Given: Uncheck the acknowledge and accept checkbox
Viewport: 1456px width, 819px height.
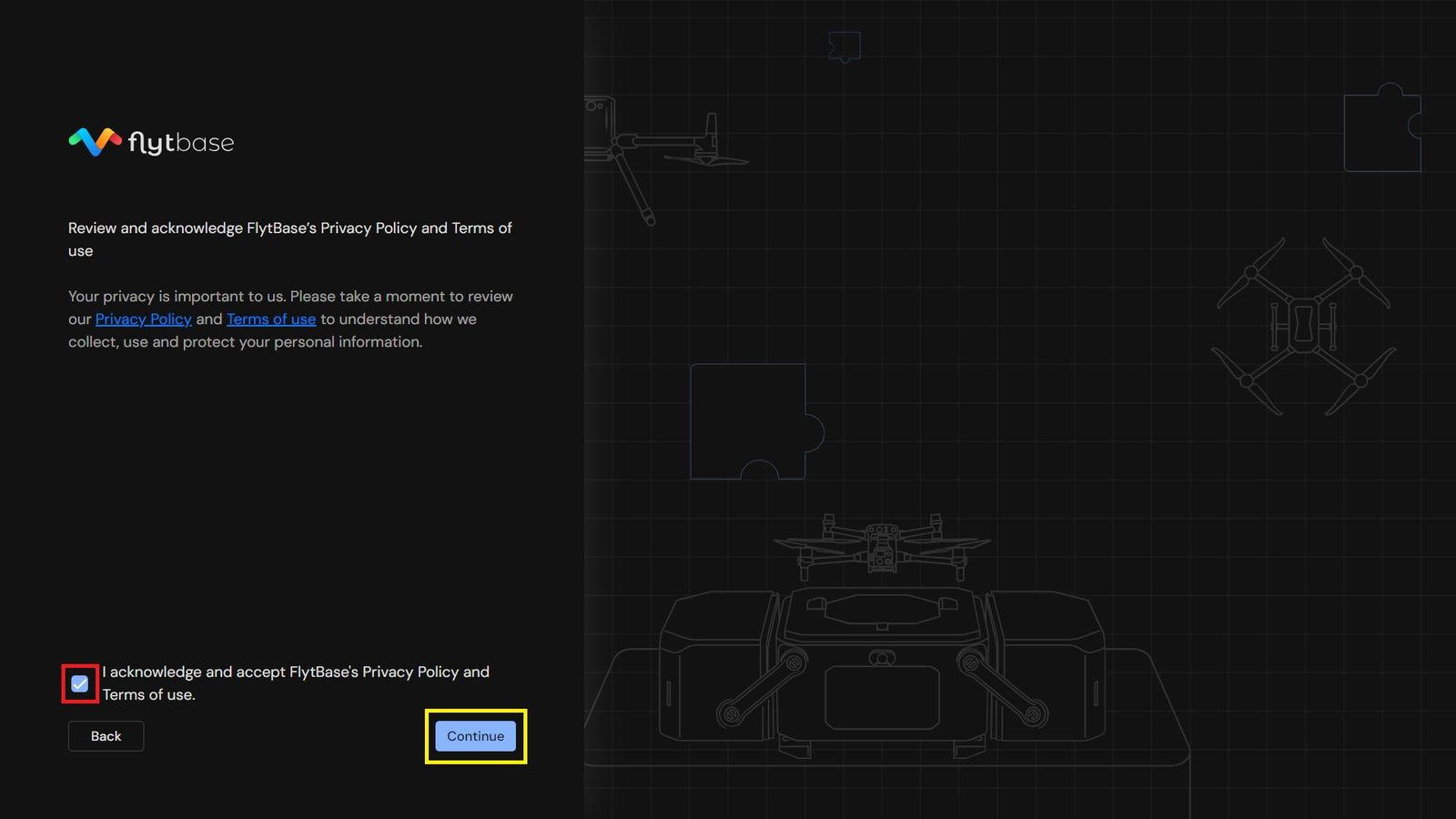Looking at the screenshot, I should (x=80, y=683).
